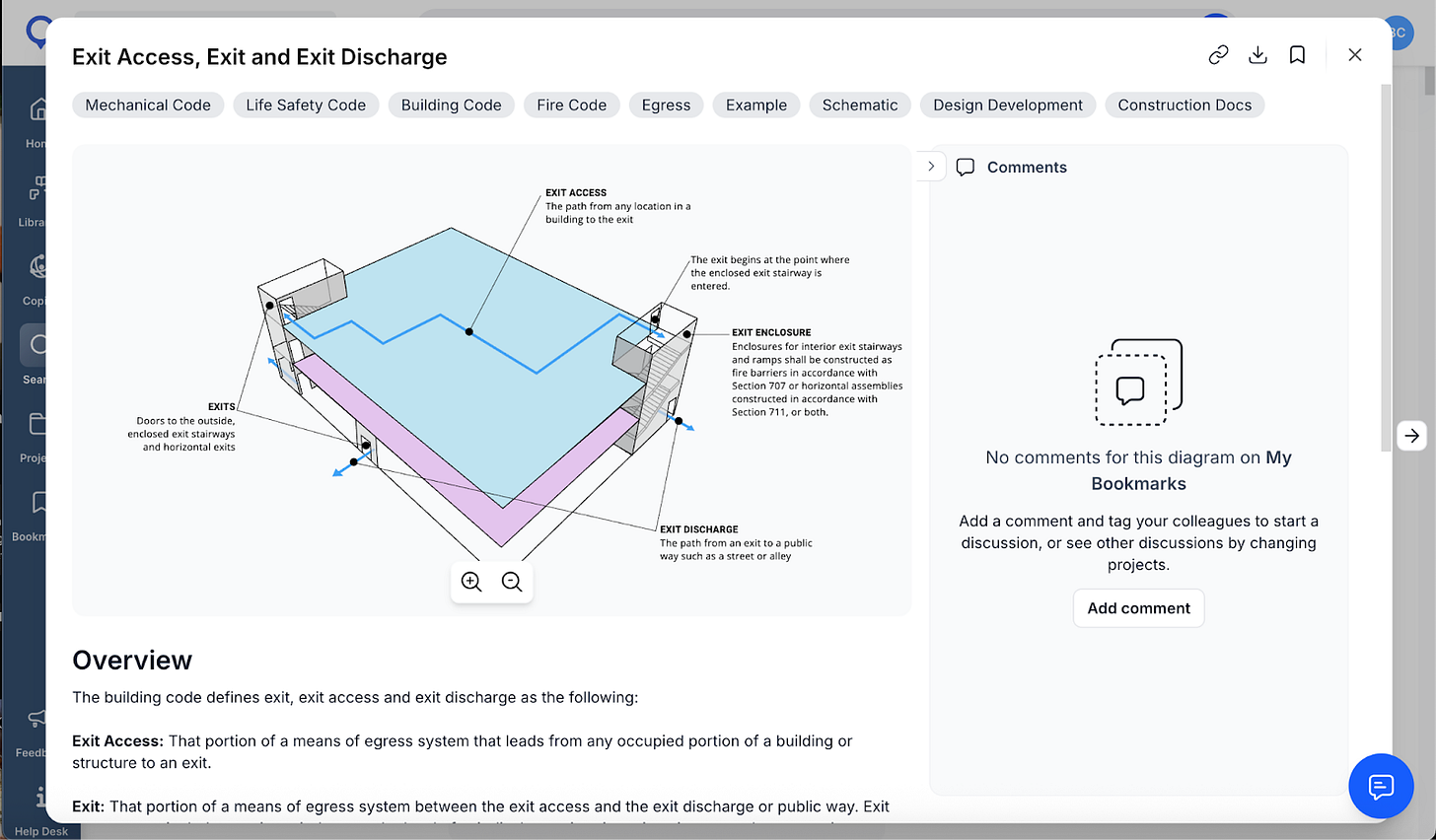Screen dimensions: 1436x840
Task: Copy the diagram link with chain icon
Action: click(x=1218, y=55)
